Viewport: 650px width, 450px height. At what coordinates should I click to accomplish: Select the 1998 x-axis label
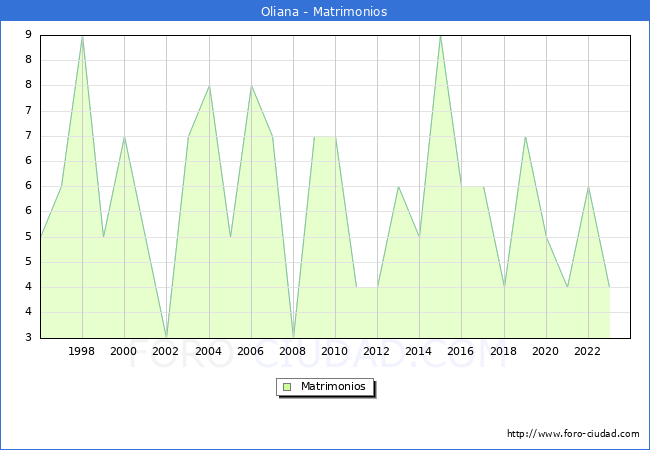tap(81, 351)
